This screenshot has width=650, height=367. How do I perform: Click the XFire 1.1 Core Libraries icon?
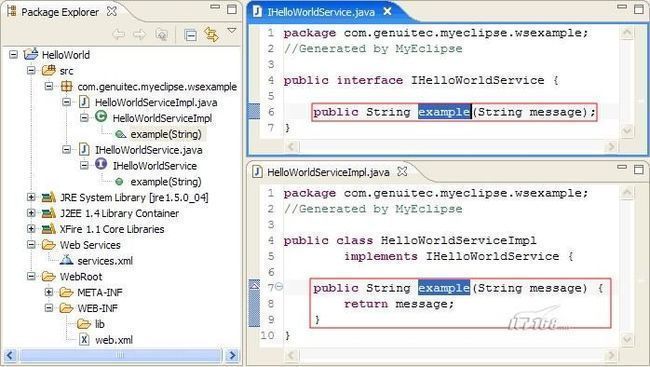(x=49, y=228)
